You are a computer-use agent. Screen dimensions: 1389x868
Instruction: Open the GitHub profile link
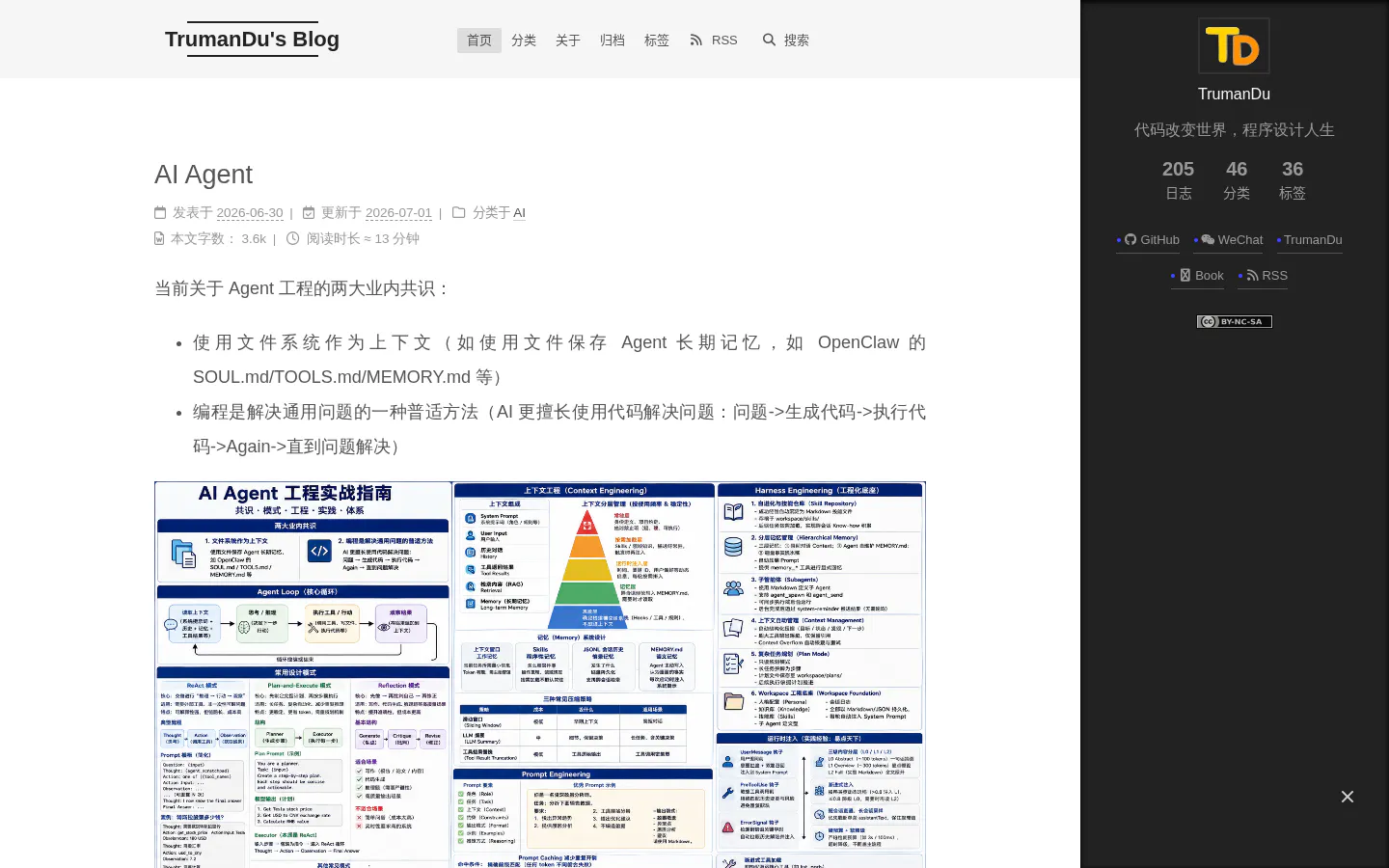(1148, 240)
